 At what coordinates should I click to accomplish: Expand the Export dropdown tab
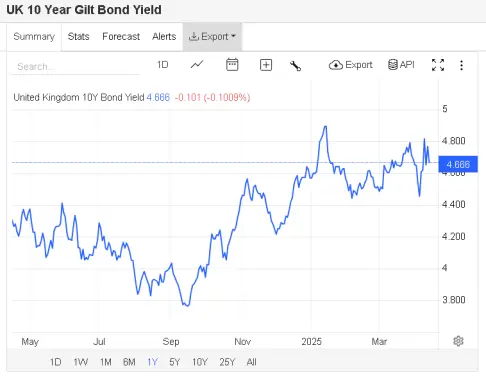212,37
